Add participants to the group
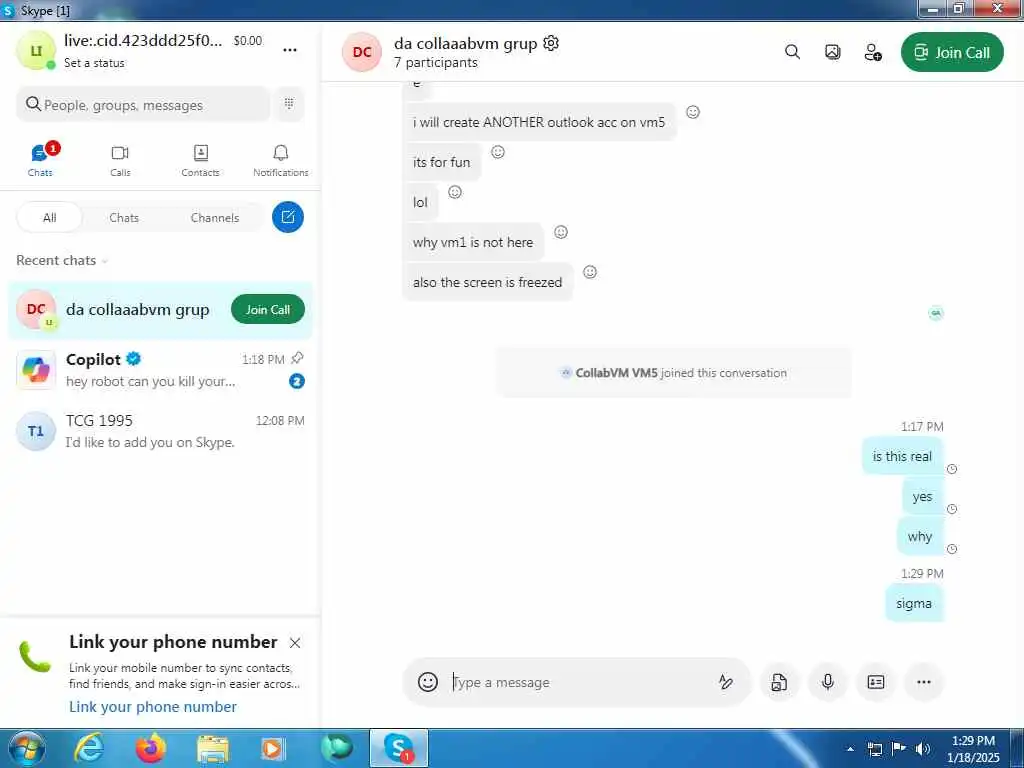Screen dimensions: 1024x768 872,52
